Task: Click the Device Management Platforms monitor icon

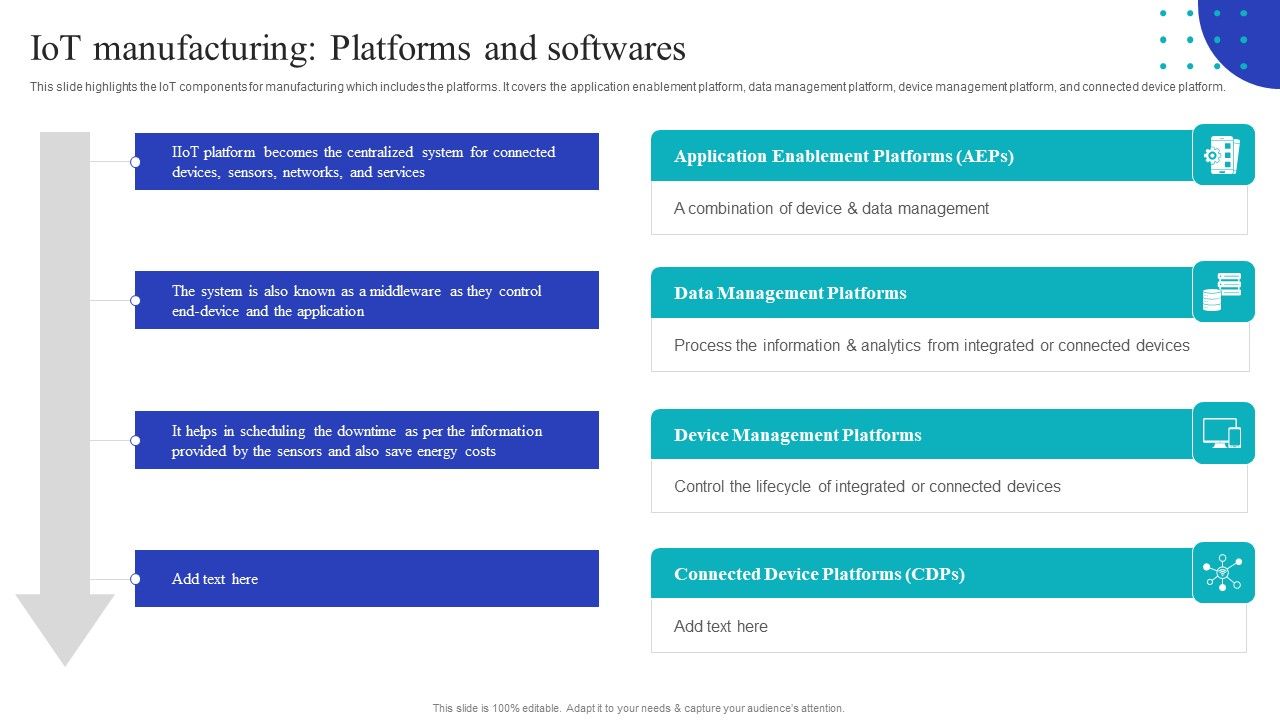Action: tap(1223, 433)
